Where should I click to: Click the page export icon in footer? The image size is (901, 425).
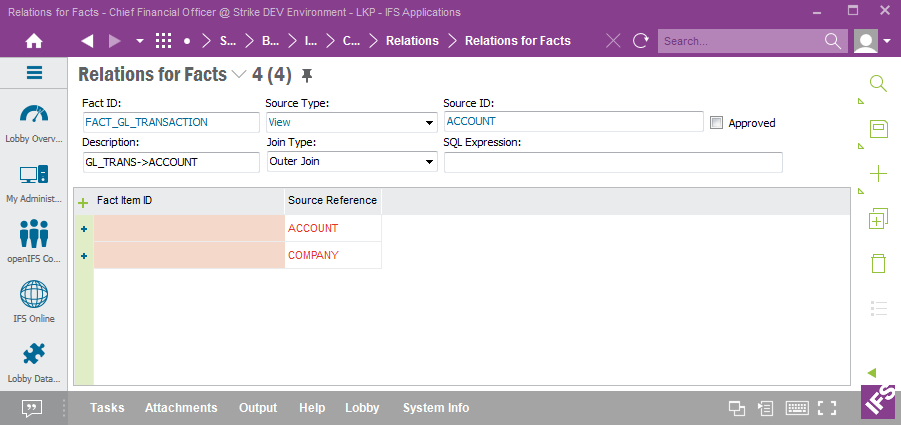pos(765,408)
